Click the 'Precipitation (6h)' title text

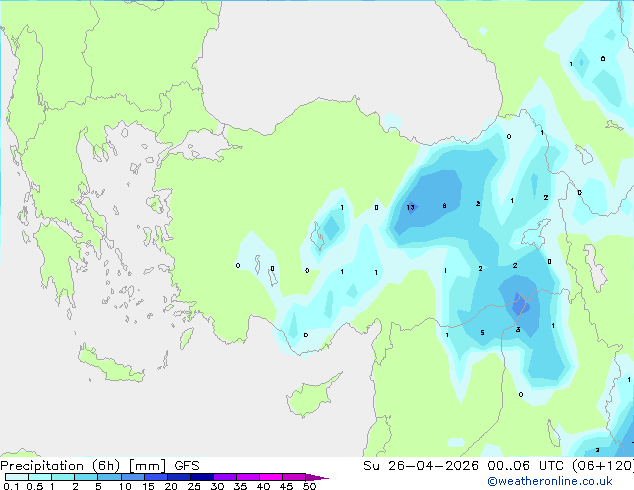60,466
